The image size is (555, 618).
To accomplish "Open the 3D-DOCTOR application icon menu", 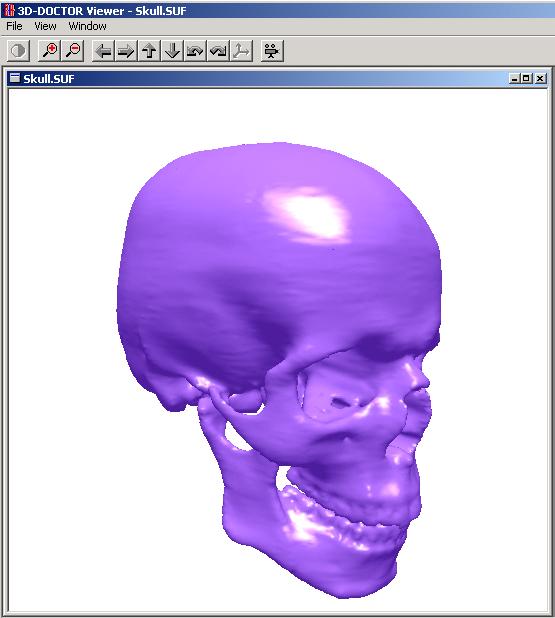I will pos(9,10).
